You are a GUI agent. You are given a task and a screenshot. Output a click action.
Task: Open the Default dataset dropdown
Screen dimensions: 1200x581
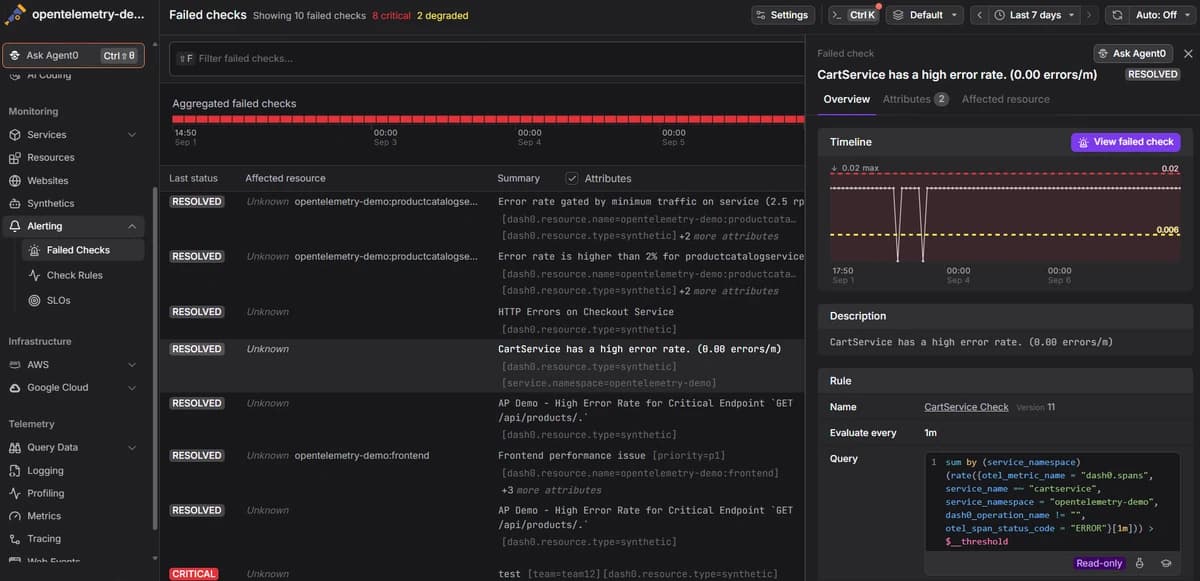point(925,15)
